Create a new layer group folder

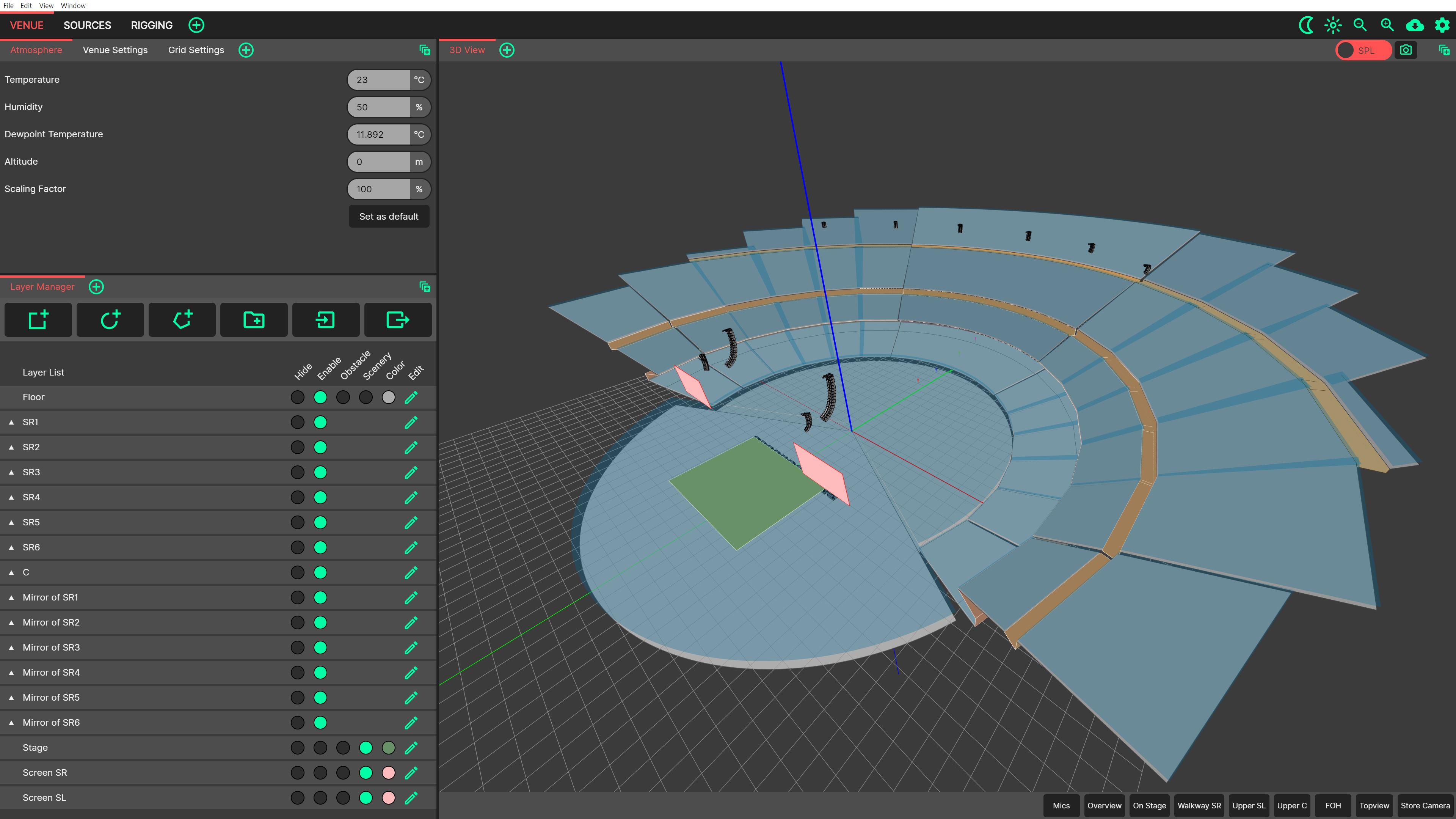coord(253,319)
